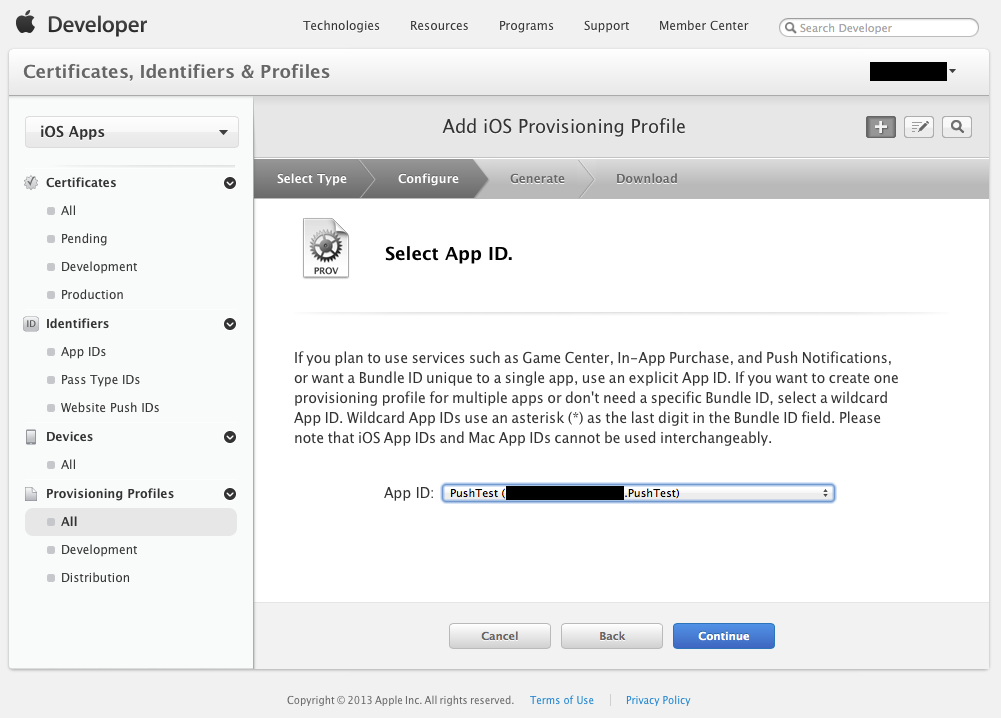
Task: Select All under Certificates
Action: pos(68,211)
